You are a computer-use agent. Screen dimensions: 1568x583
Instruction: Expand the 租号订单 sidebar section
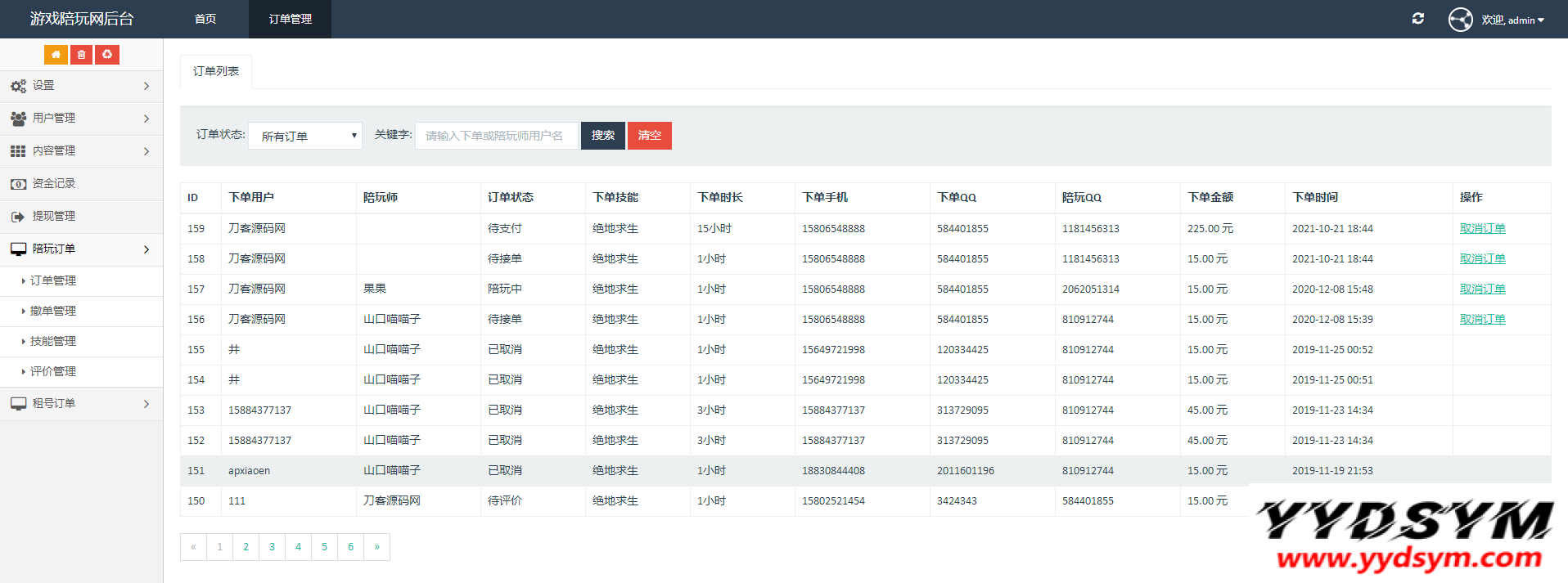[x=80, y=404]
